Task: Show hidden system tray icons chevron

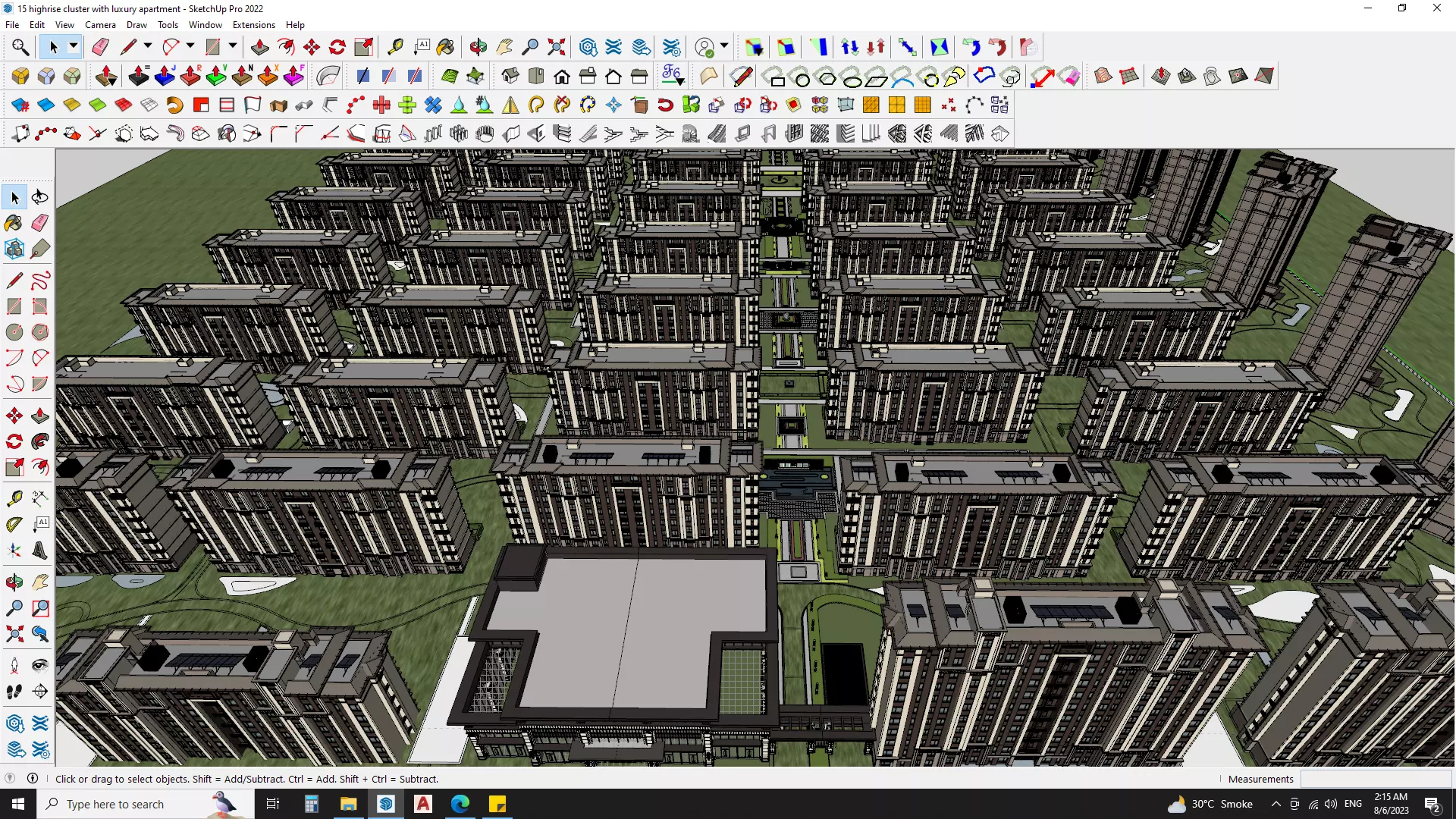Action: pyautogui.click(x=1276, y=804)
